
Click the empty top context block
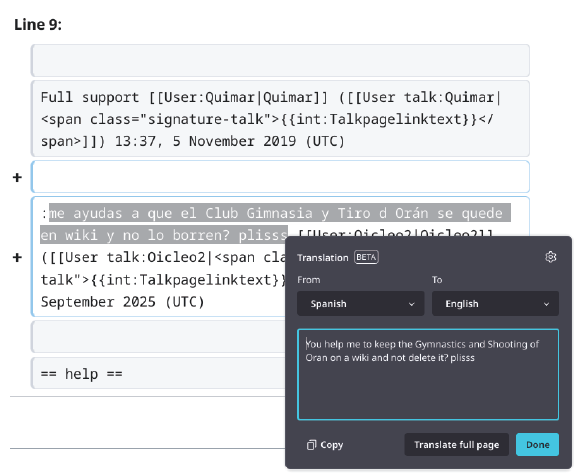tap(280, 61)
